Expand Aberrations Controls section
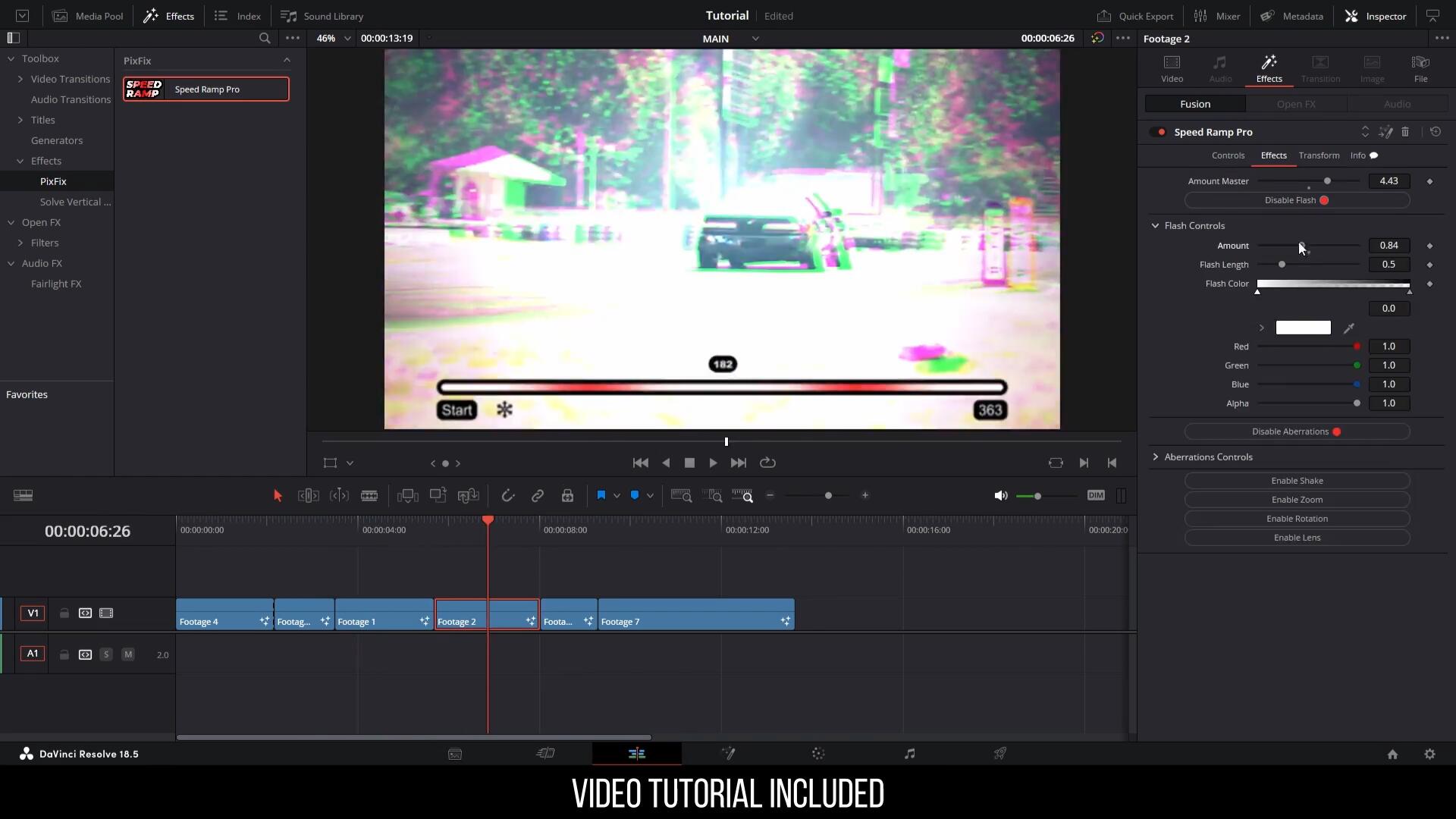Viewport: 1456px width, 819px height. (1156, 457)
